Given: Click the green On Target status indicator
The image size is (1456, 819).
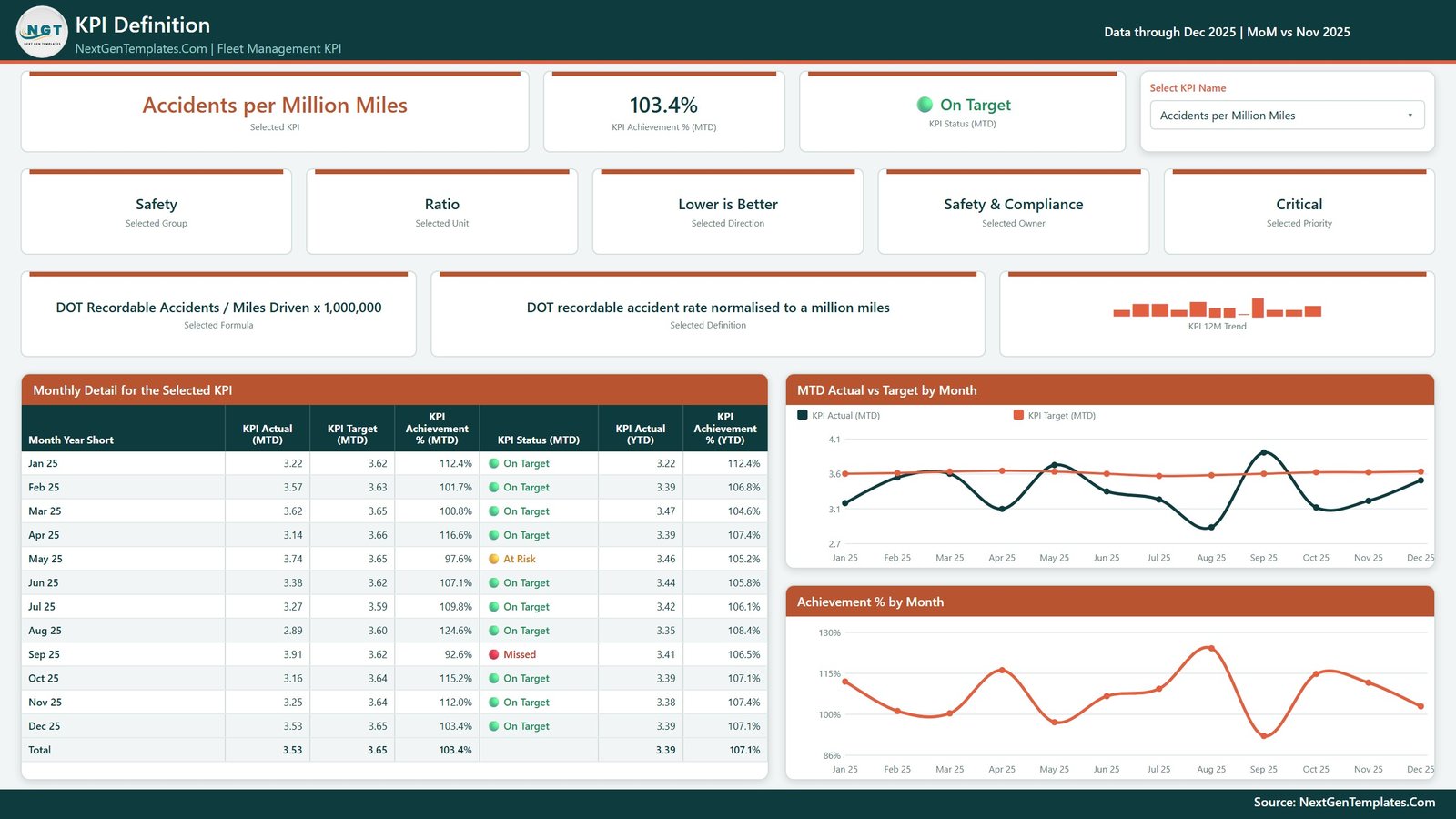Looking at the screenshot, I should (925, 105).
